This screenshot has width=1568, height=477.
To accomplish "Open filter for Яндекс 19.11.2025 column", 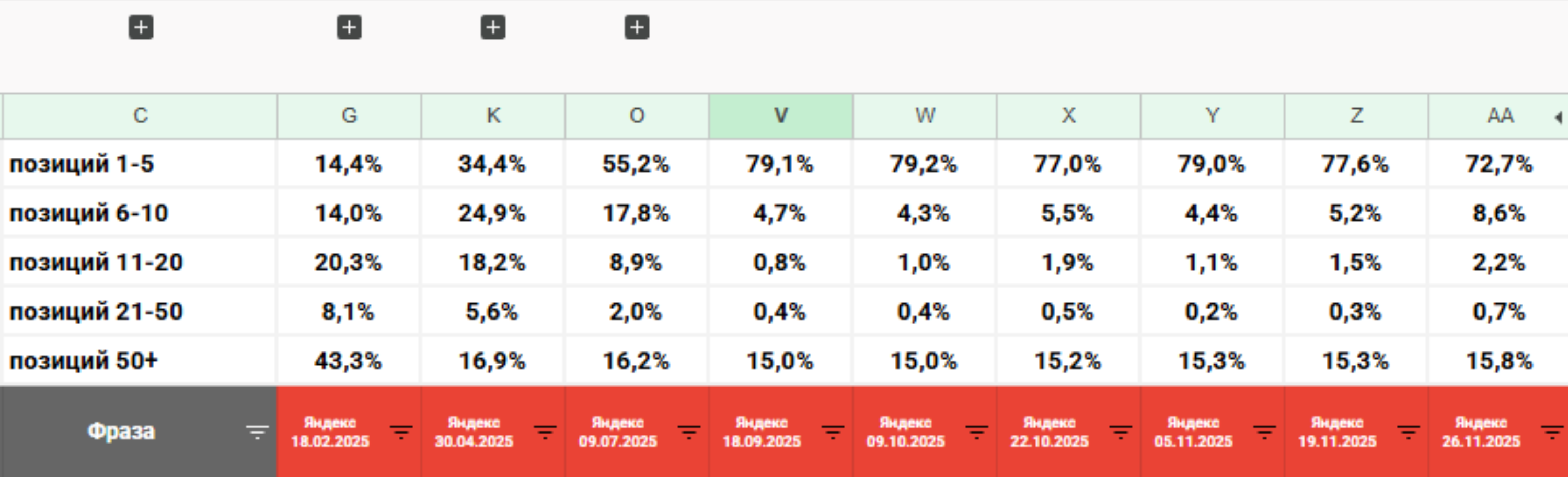I will click(1408, 433).
